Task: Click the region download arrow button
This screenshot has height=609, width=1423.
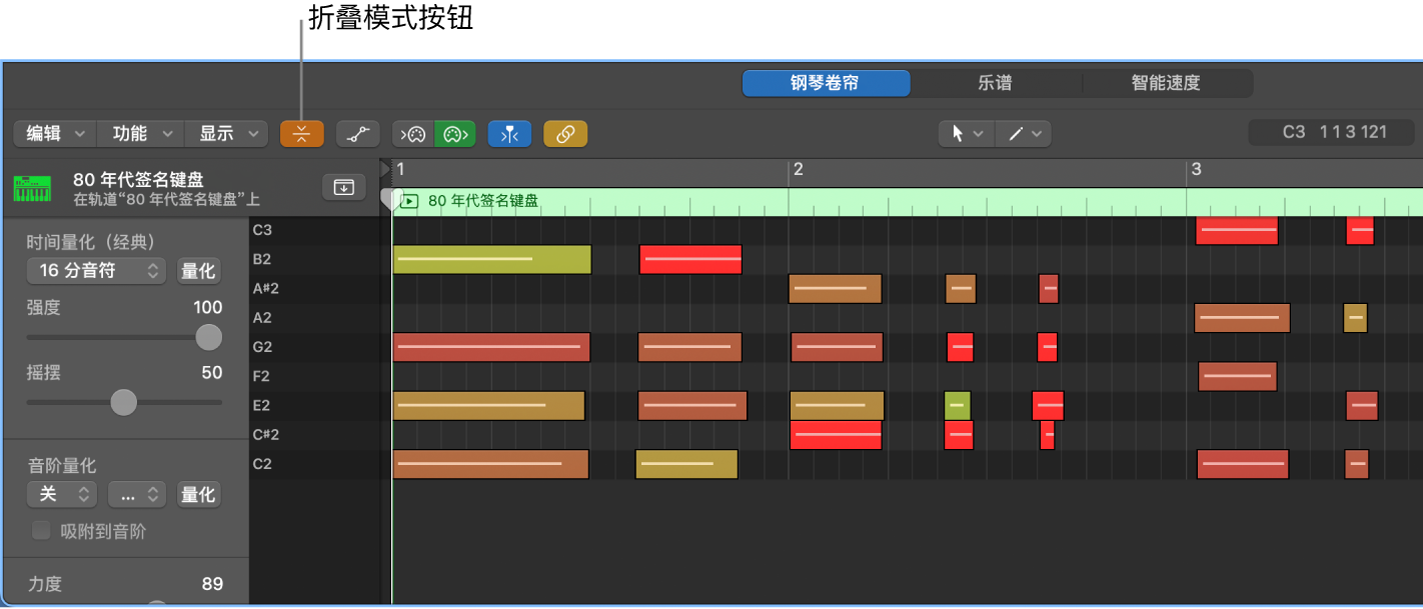Action: click(x=343, y=186)
